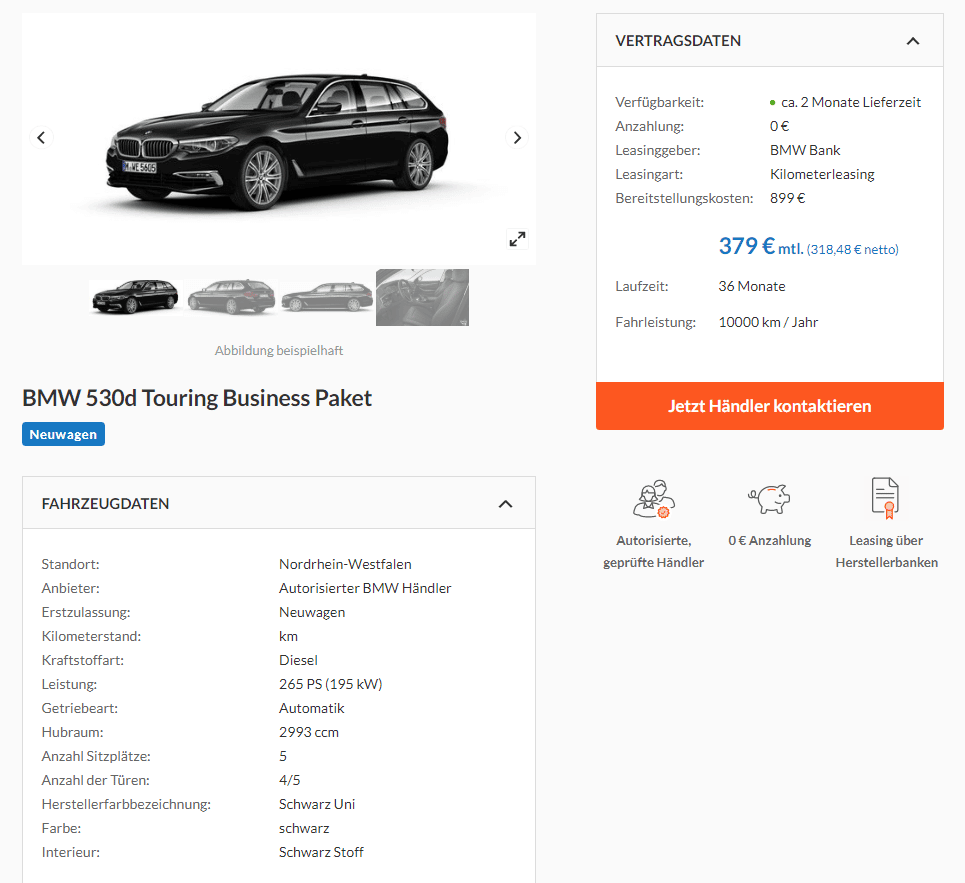Advance to the next car image
The width and height of the screenshot is (965, 883).
pos(517,138)
